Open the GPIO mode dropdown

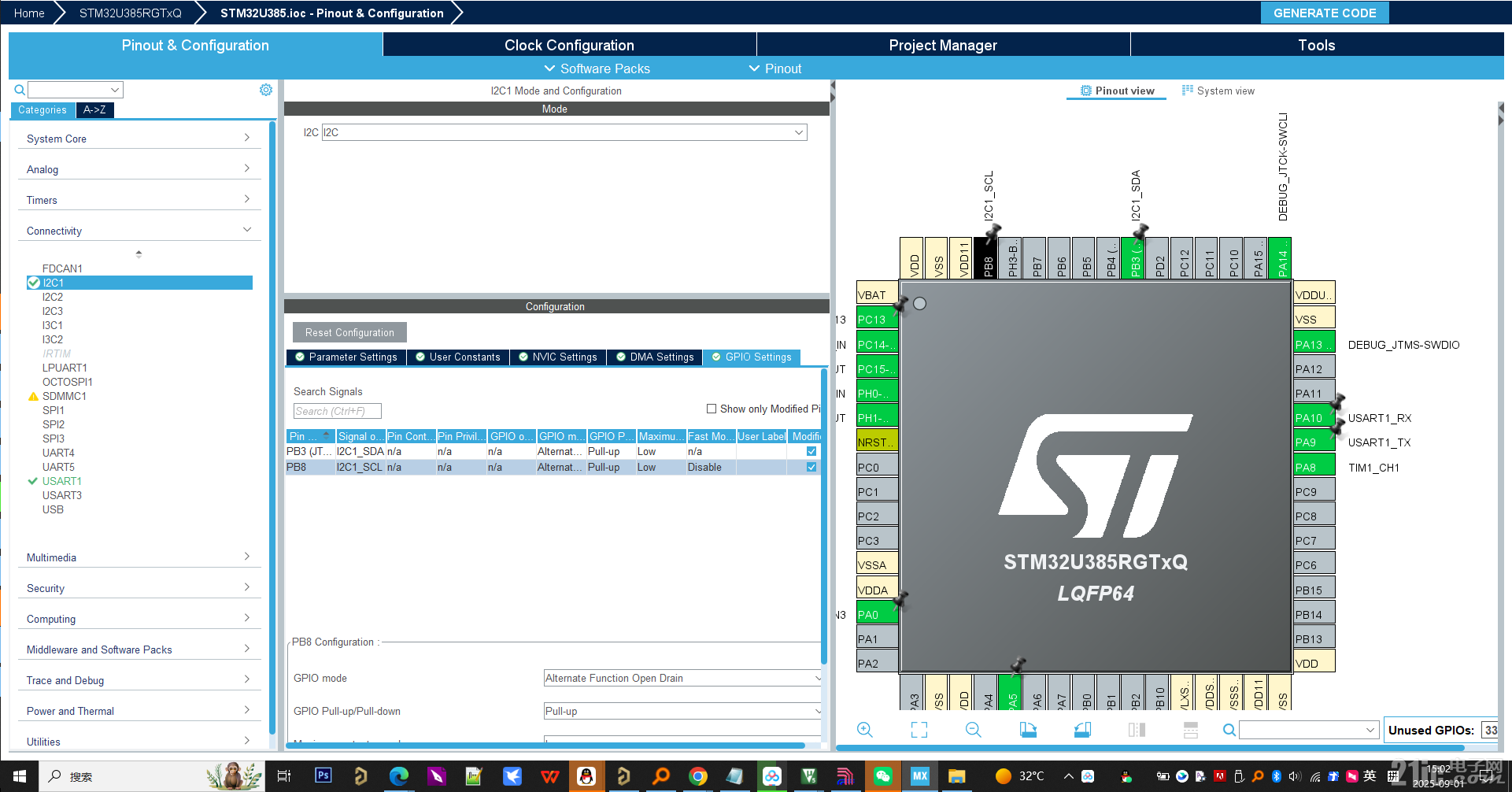(x=683, y=678)
